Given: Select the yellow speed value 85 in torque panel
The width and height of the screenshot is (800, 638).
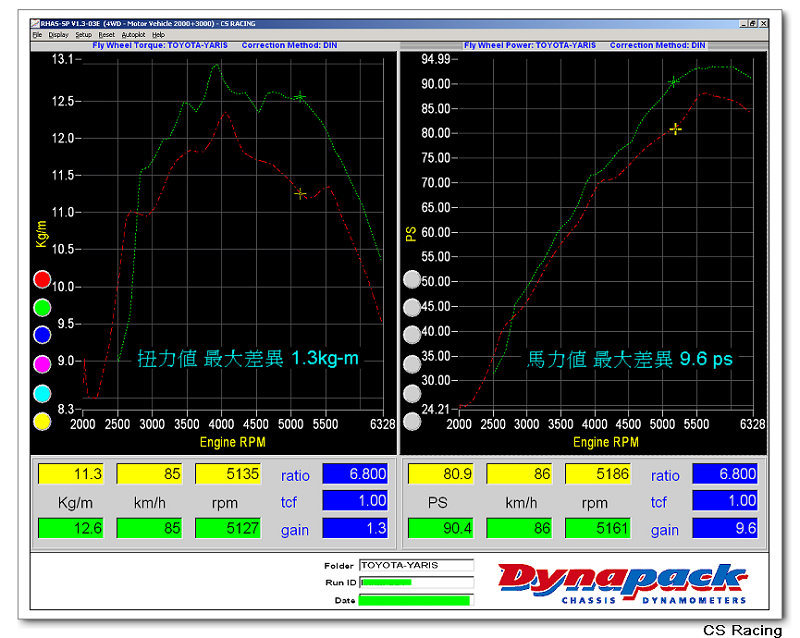Looking at the screenshot, I should point(149,474).
